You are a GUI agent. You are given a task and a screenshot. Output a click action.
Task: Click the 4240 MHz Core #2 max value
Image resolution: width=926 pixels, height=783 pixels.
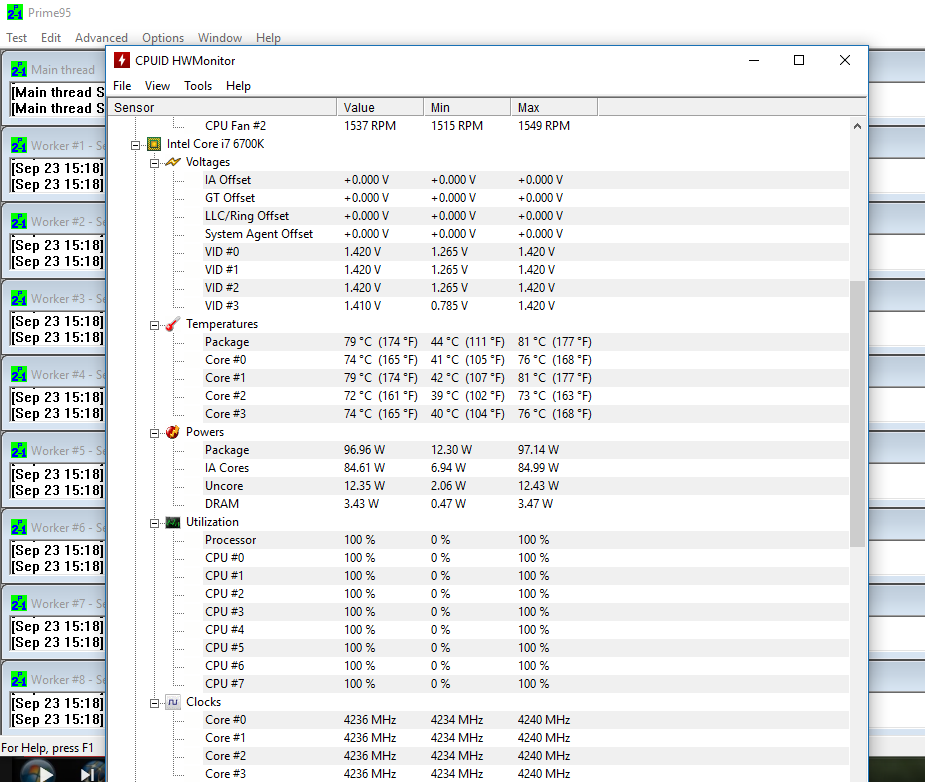tap(544, 756)
